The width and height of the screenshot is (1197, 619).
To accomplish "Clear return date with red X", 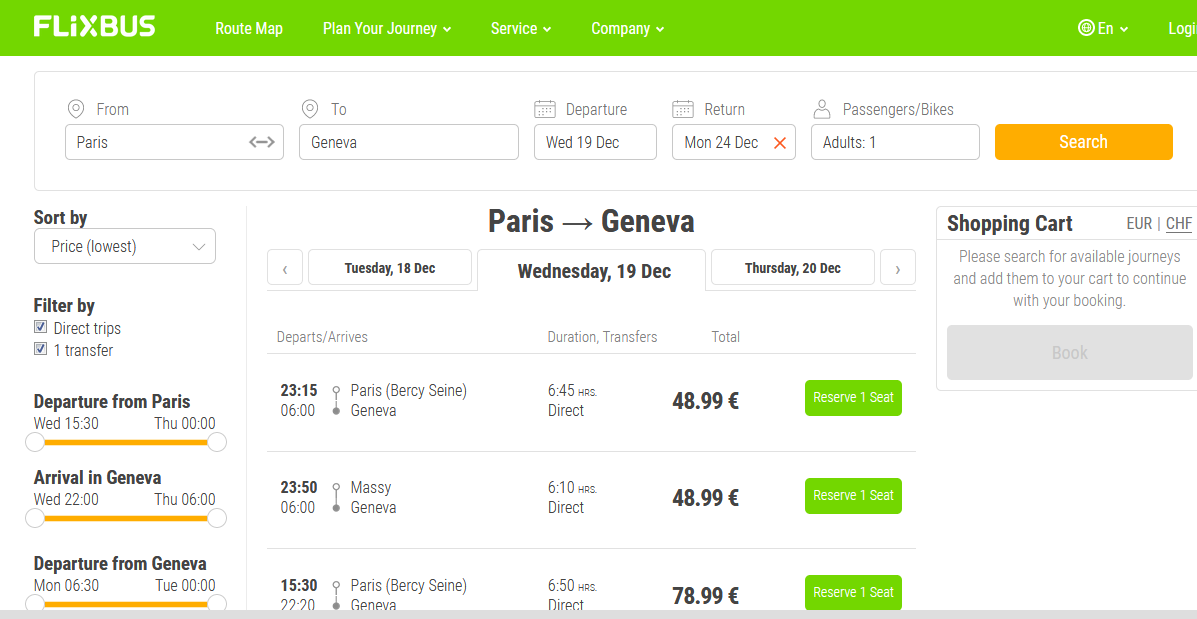I will point(779,143).
